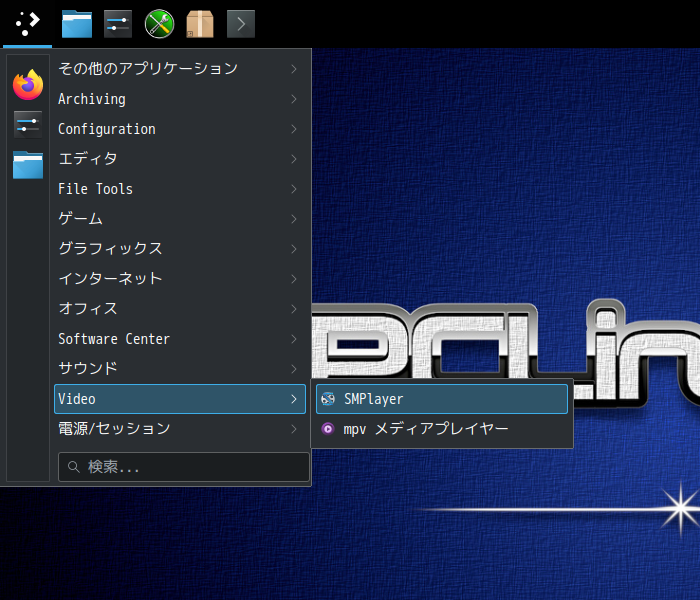Select the グラフィックス menu entry
Viewport: 700px width, 600px height.
point(180,249)
